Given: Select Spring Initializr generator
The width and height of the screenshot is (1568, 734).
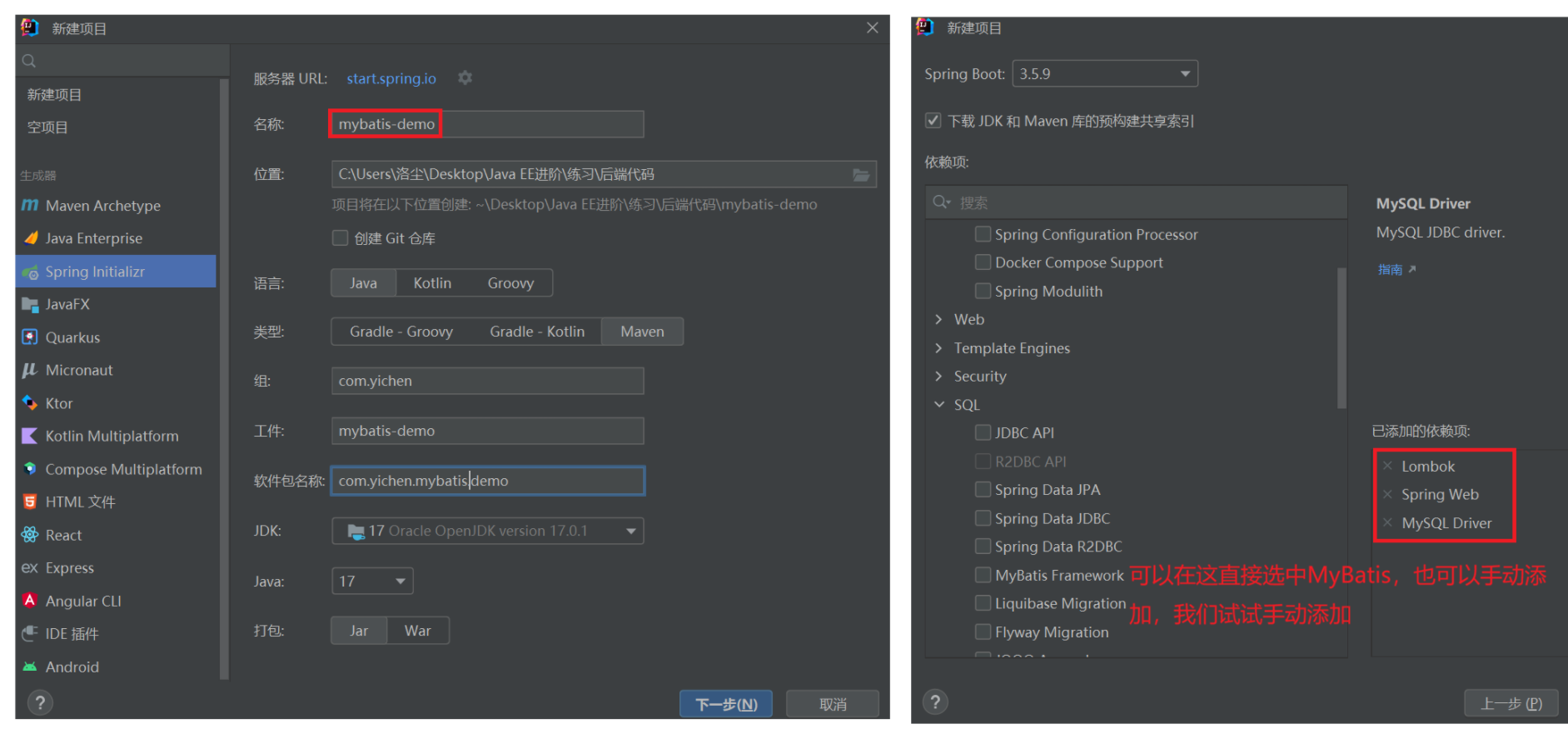Looking at the screenshot, I should [116, 272].
